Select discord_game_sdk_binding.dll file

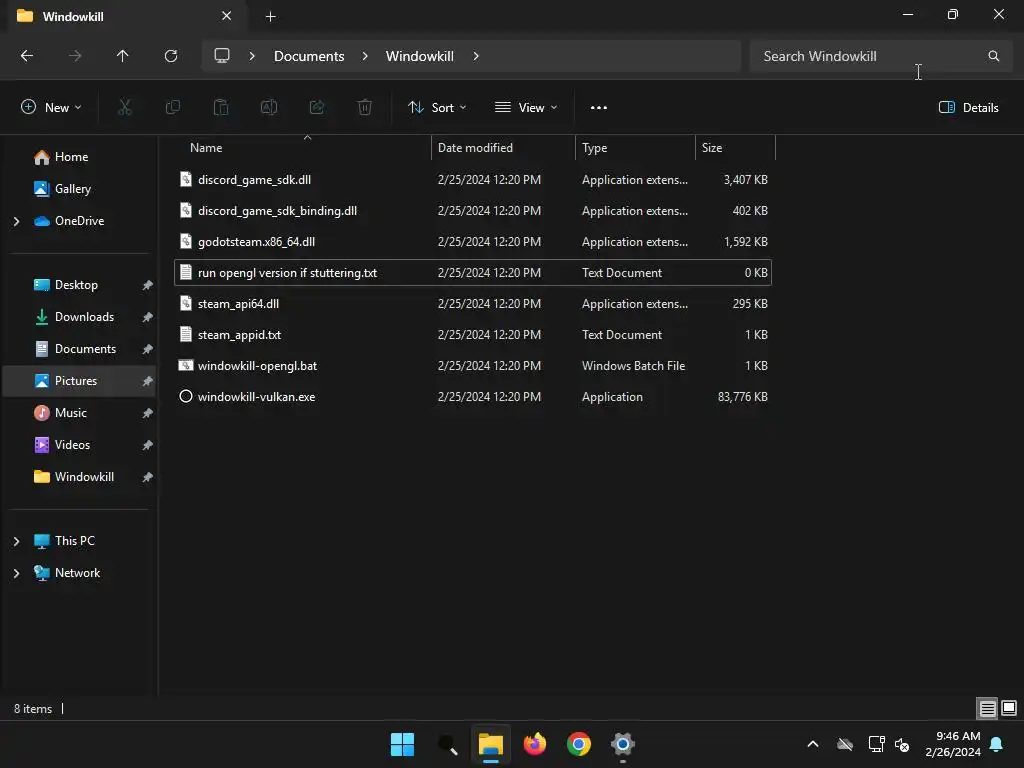[x=473, y=211]
